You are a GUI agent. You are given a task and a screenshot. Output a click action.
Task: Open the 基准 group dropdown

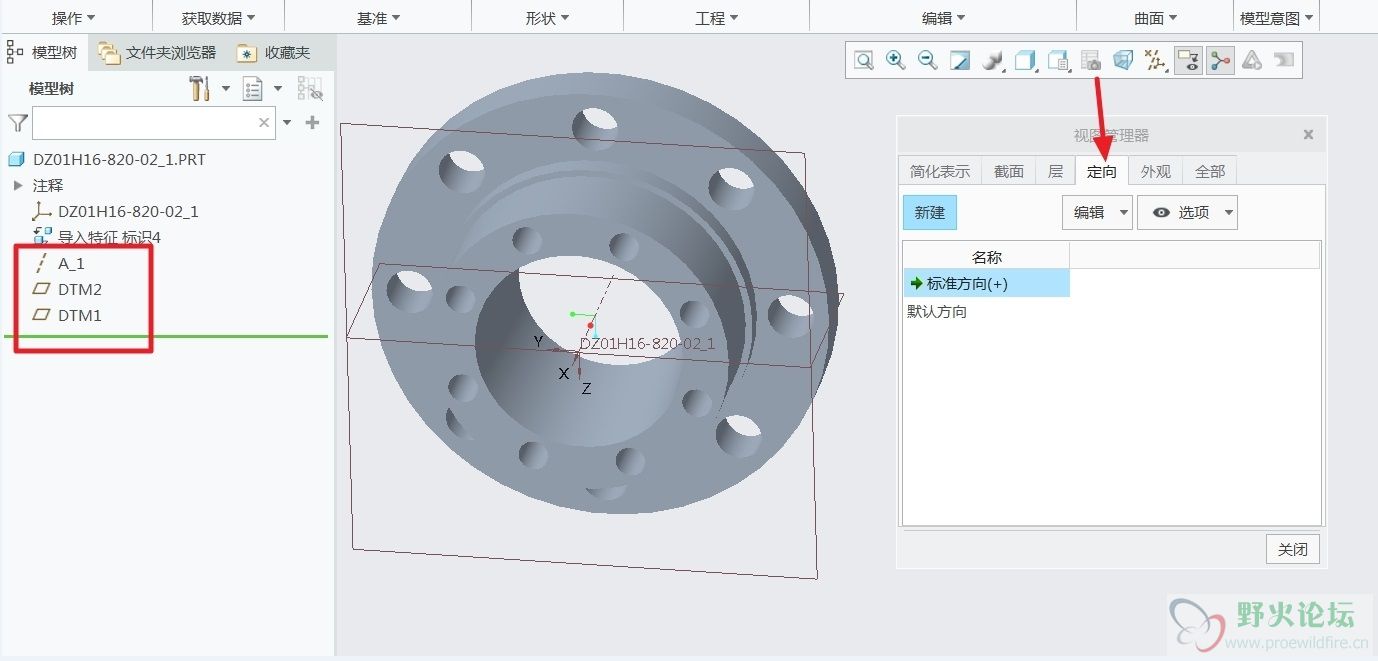pyautogui.click(x=378, y=18)
